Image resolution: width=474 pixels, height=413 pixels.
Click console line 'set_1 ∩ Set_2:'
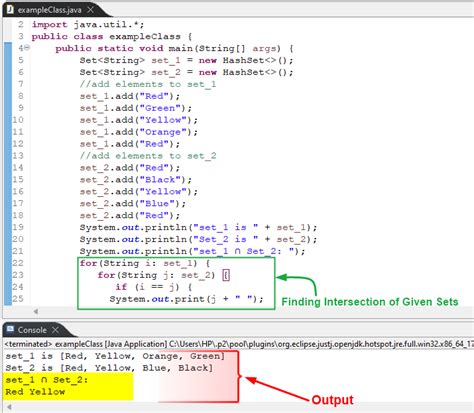pos(47,380)
